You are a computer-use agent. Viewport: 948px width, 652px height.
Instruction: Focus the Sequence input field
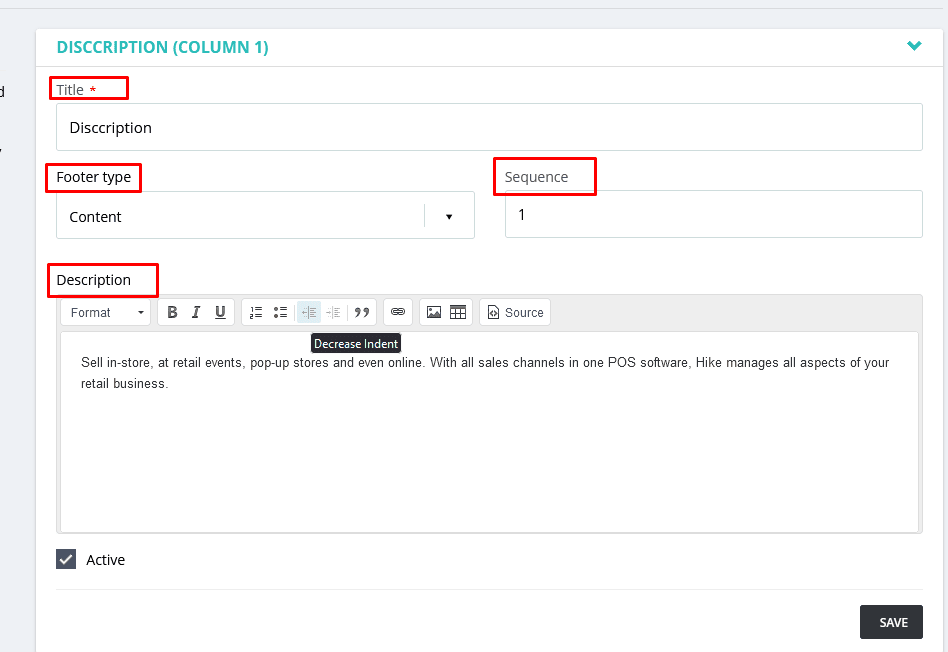[x=713, y=215]
